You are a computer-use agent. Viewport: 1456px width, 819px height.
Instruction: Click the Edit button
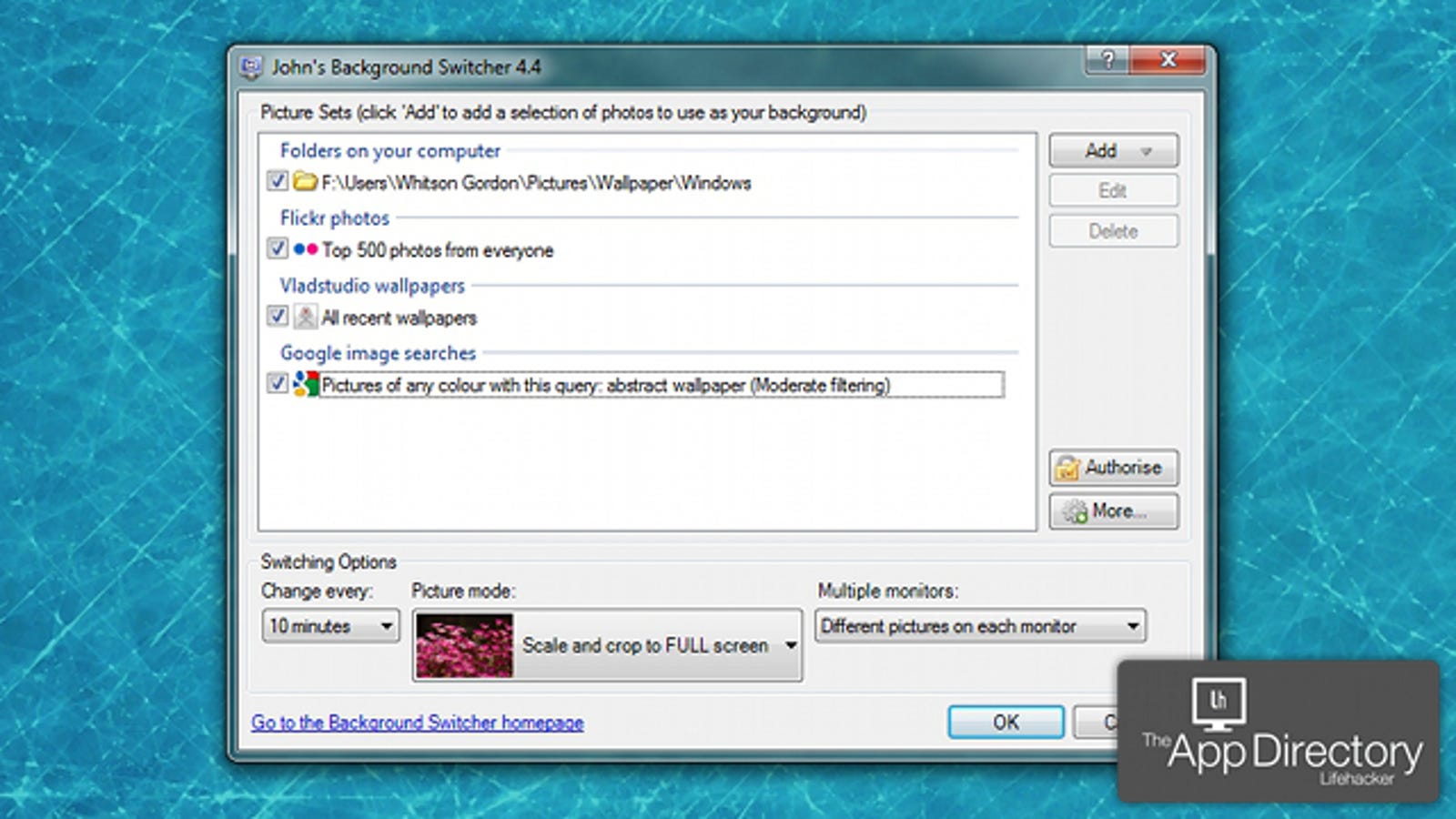(1114, 190)
